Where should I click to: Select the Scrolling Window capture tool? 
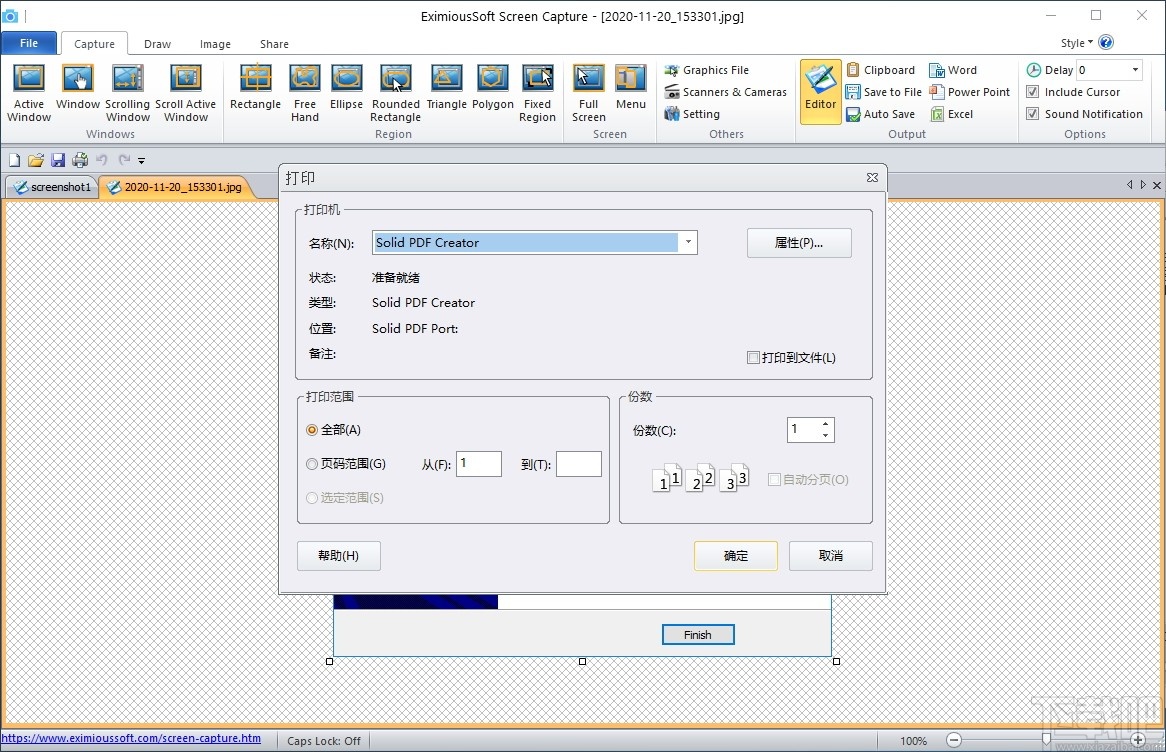click(127, 90)
